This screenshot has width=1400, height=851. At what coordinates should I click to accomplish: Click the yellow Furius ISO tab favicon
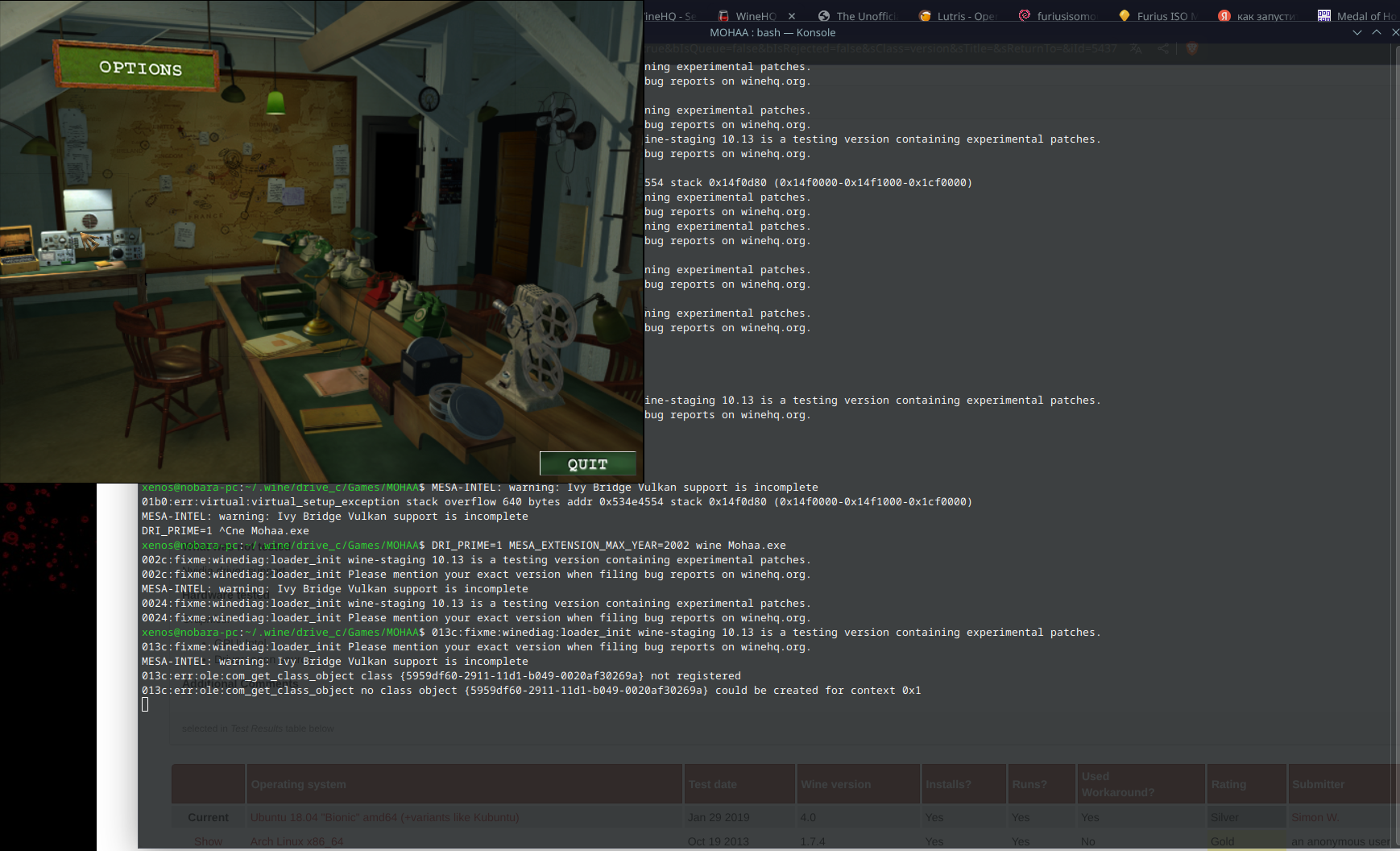tap(1125, 15)
